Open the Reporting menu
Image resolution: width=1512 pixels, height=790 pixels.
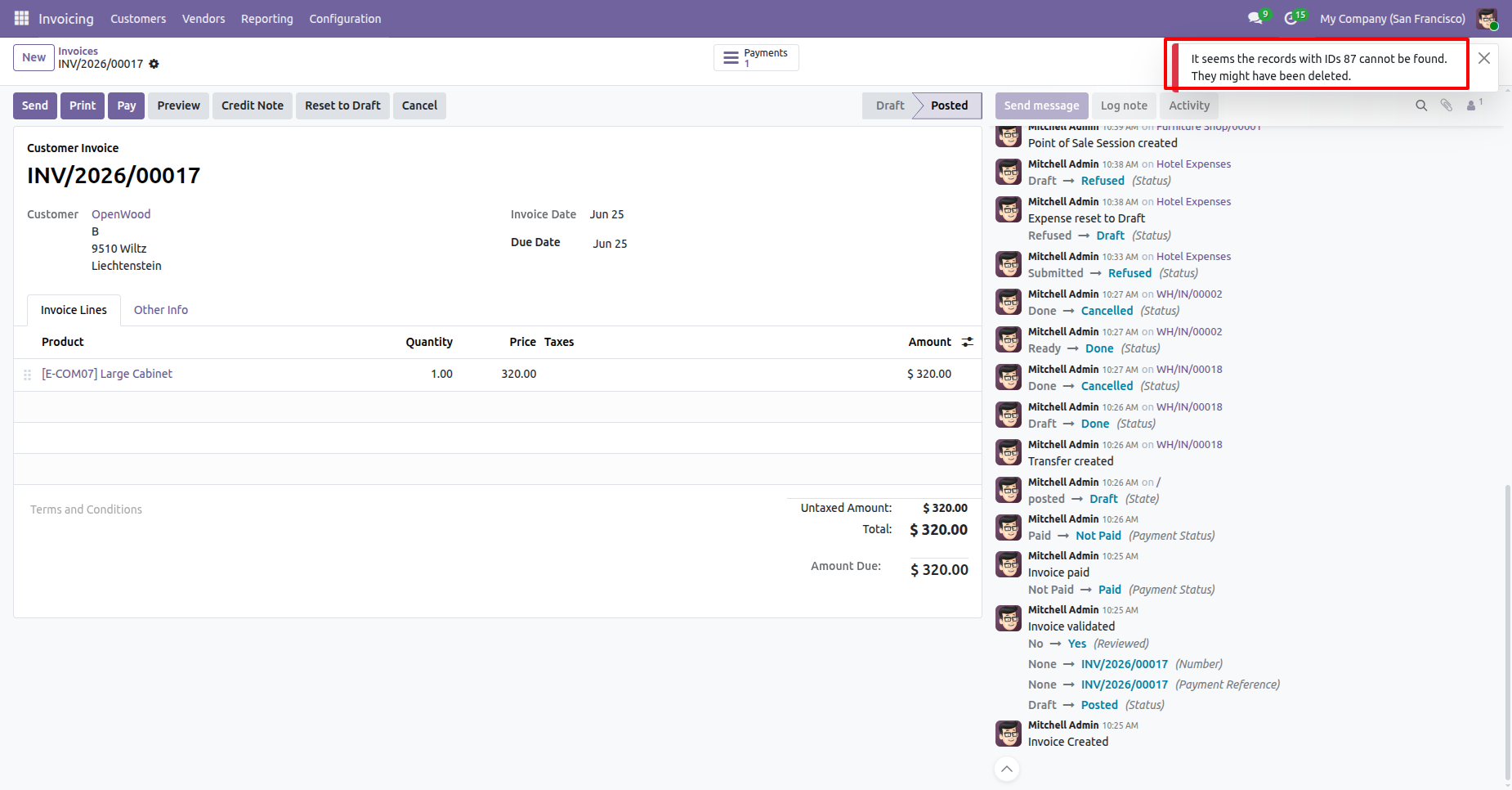[267, 18]
